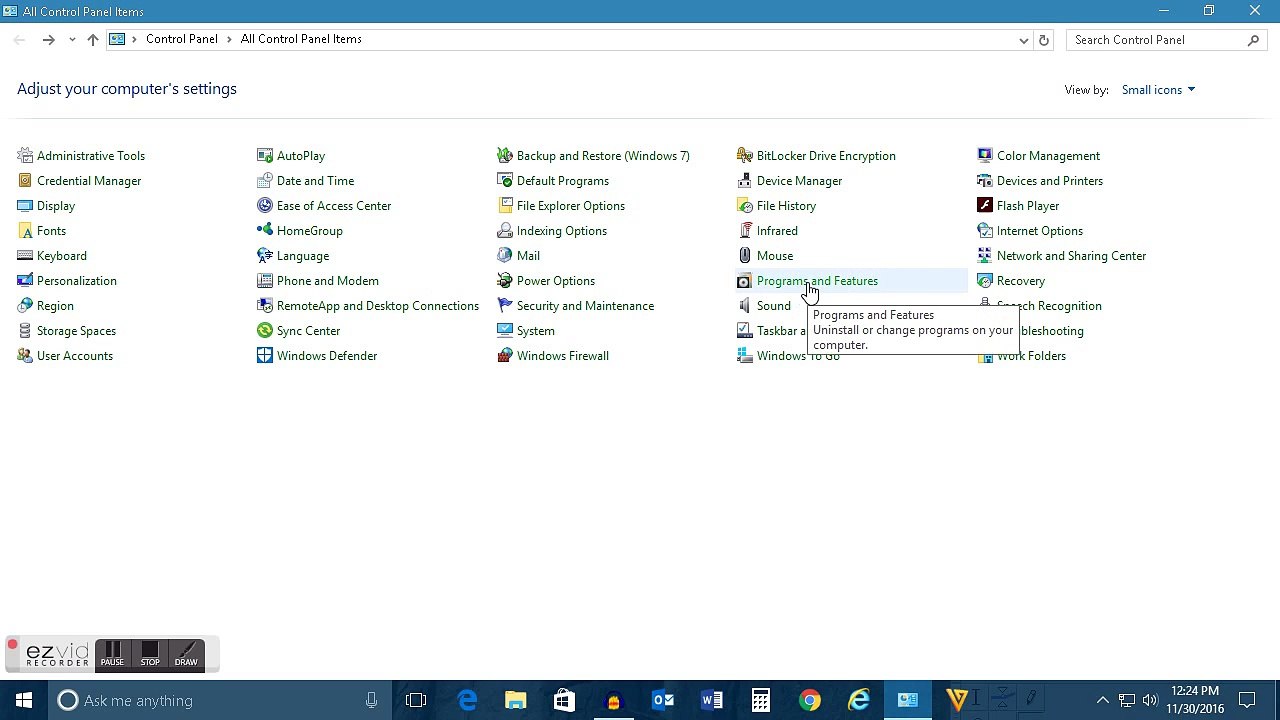Screen dimensions: 1280x720
Task: Click the Color Management icon
Action: click(x=985, y=156)
